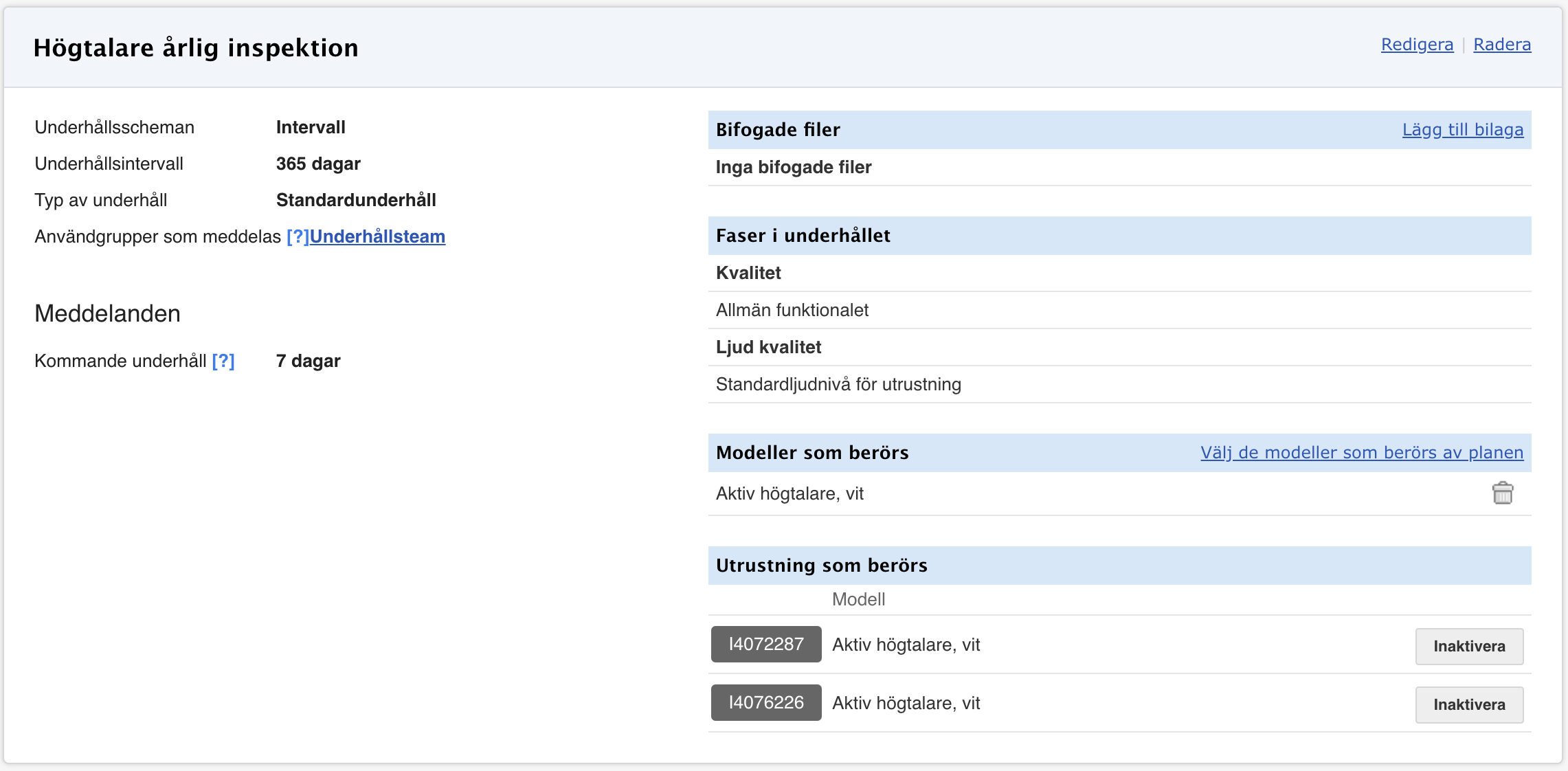This screenshot has width=1568, height=771.
Task: Open Lägg till bilaga link
Action: 1462,130
